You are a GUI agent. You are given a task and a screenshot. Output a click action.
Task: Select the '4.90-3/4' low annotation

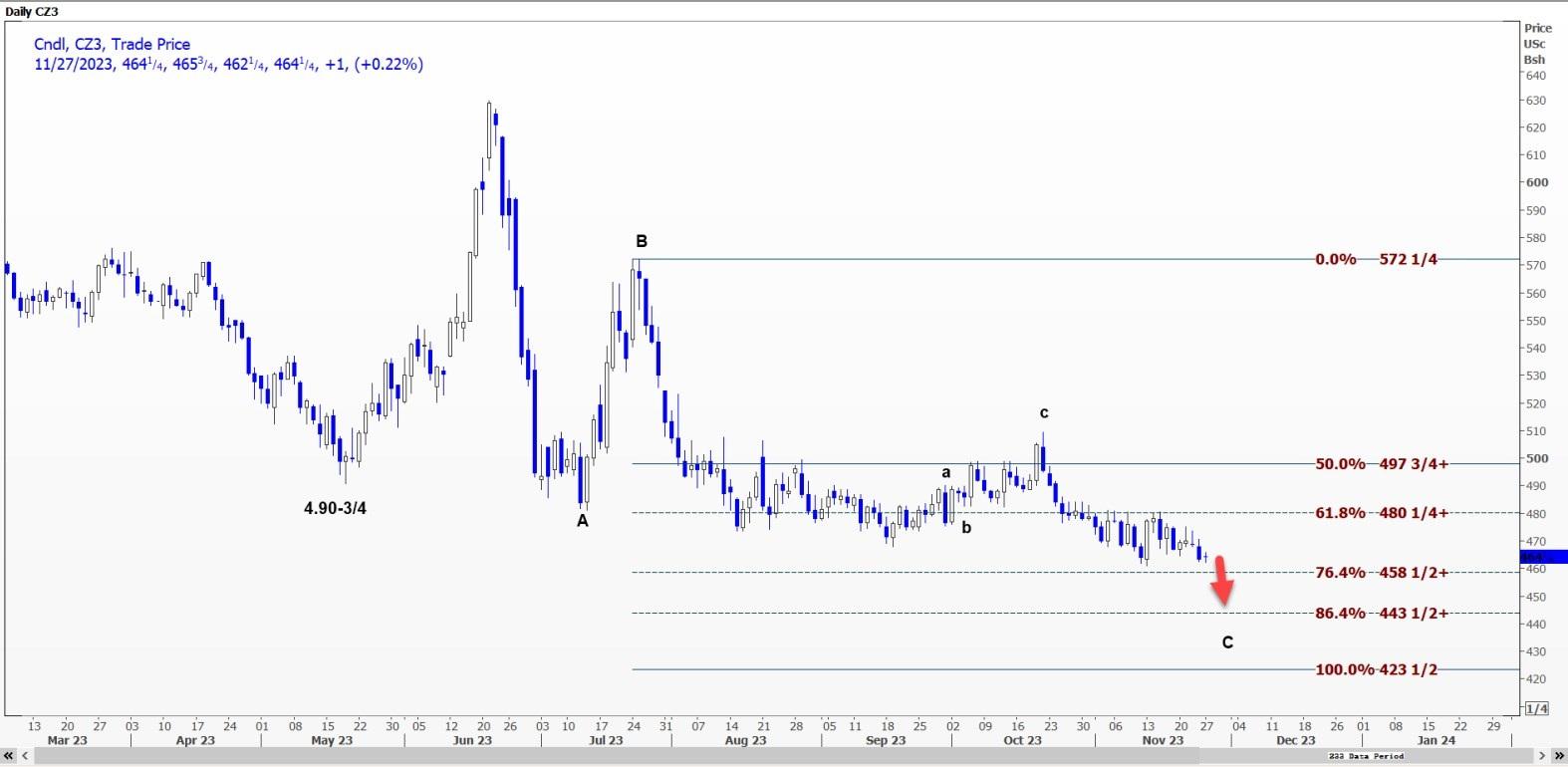pyautogui.click(x=335, y=508)
